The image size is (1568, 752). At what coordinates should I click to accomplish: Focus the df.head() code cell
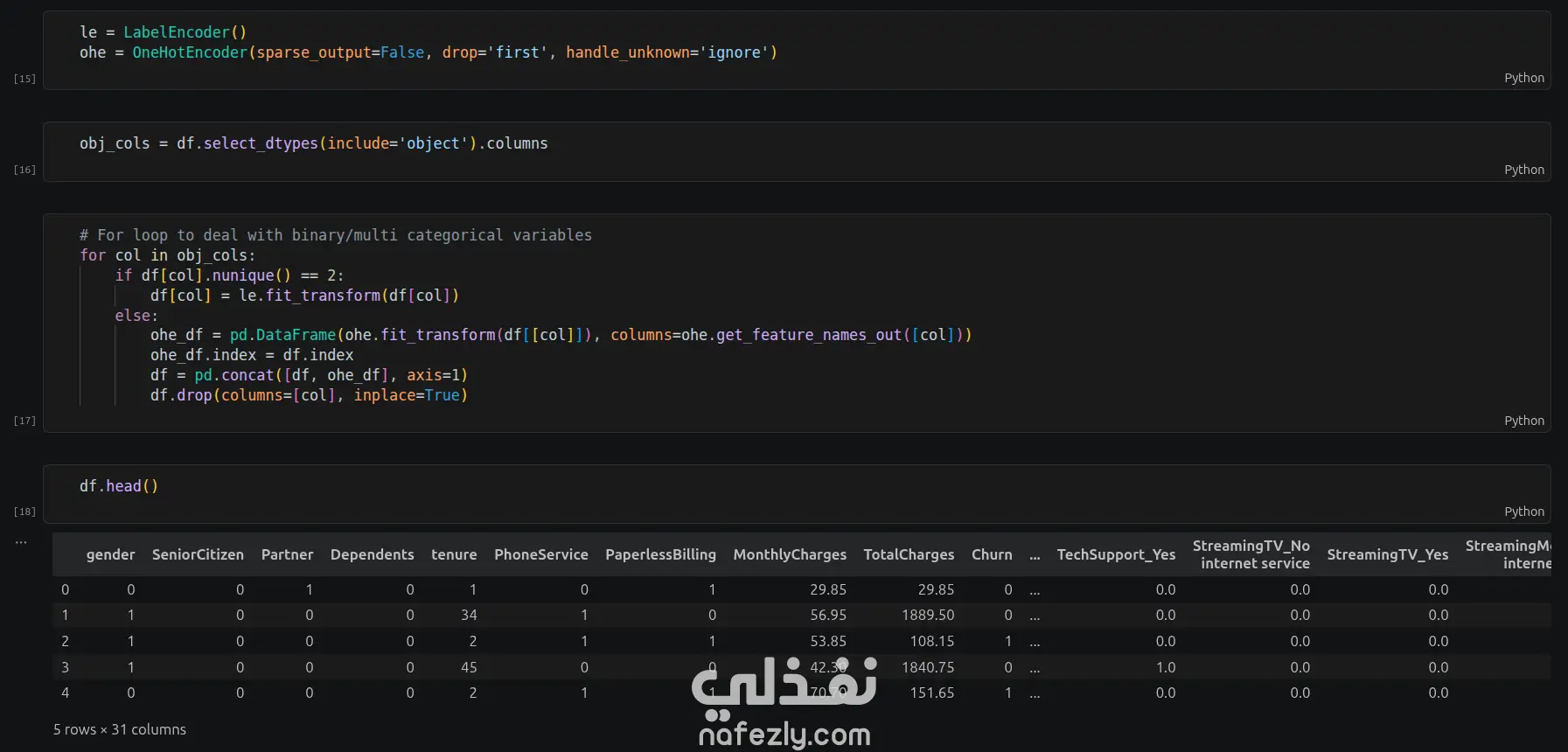point(797,494)
